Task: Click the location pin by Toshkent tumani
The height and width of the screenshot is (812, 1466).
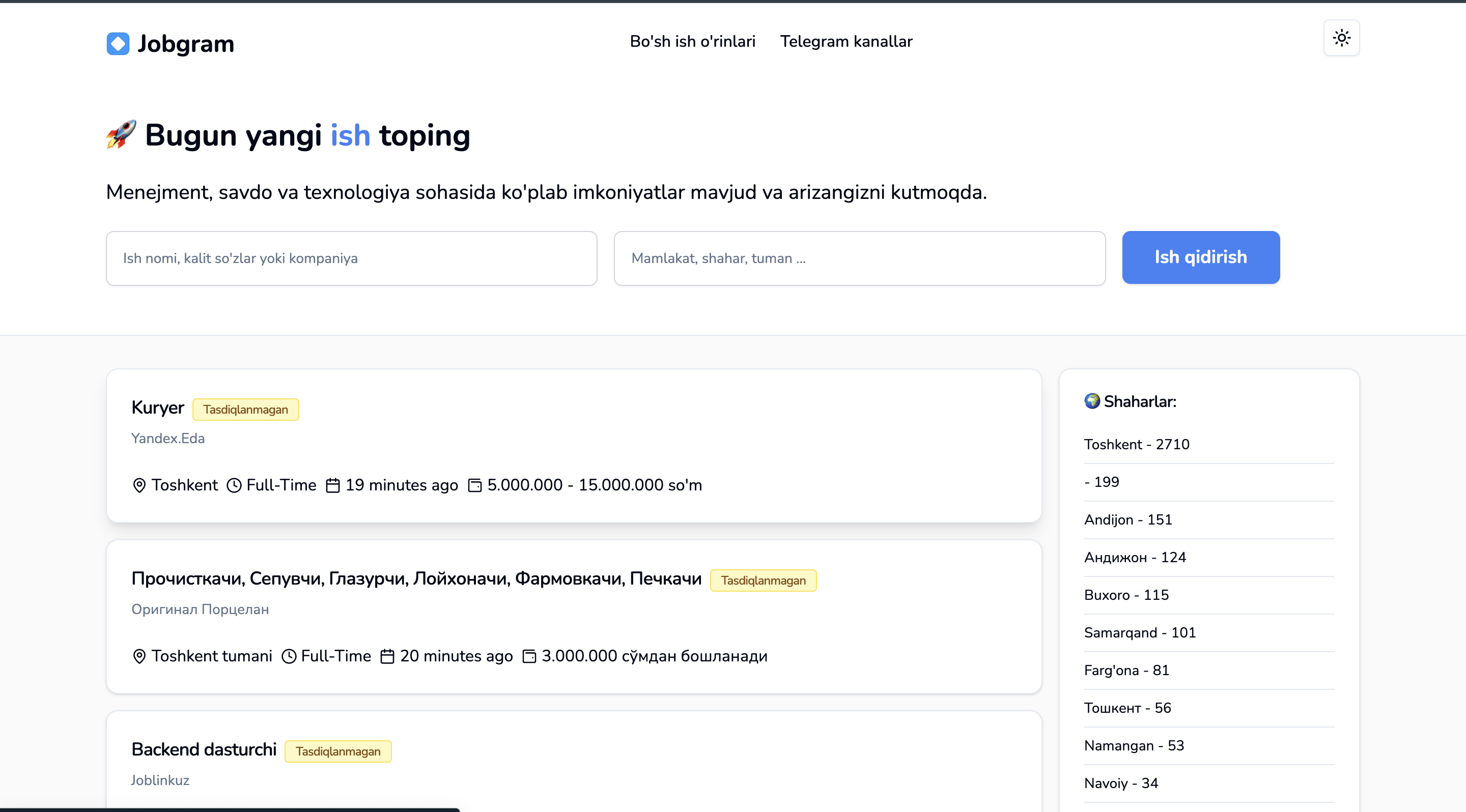Action: [139, 657]
